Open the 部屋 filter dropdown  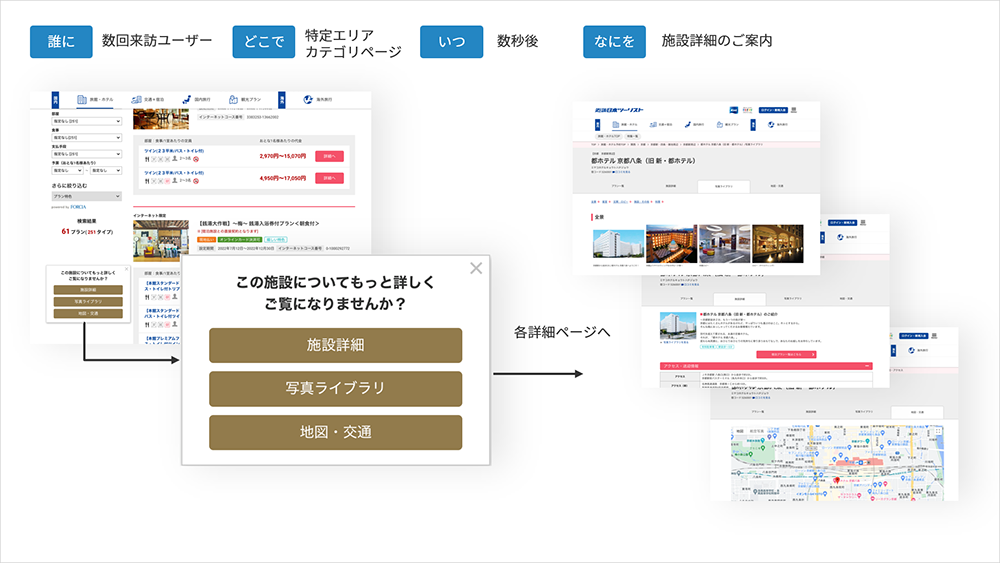(86, 121)
